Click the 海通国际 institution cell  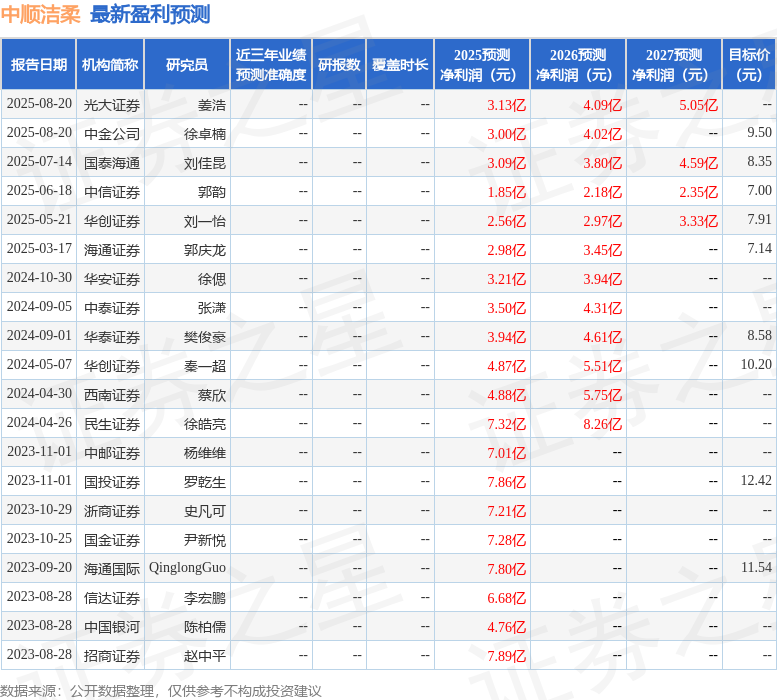(112, 569)
